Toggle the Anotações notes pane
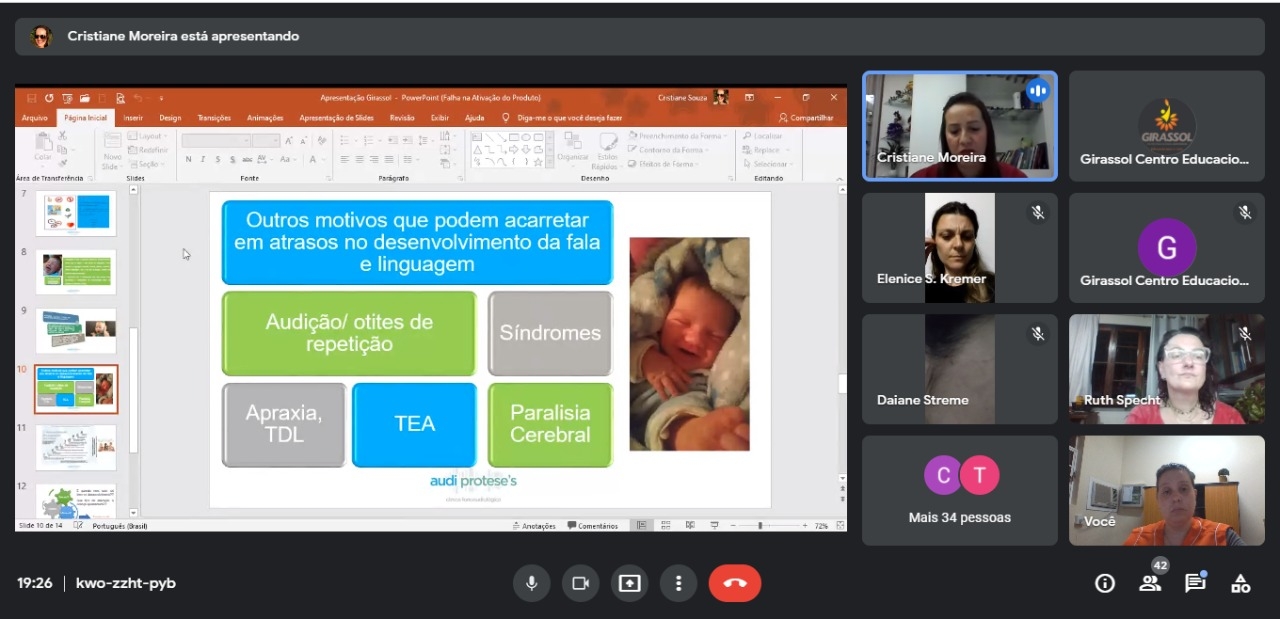This screenshot has width=1280, height=619. (x=534, y=525)
